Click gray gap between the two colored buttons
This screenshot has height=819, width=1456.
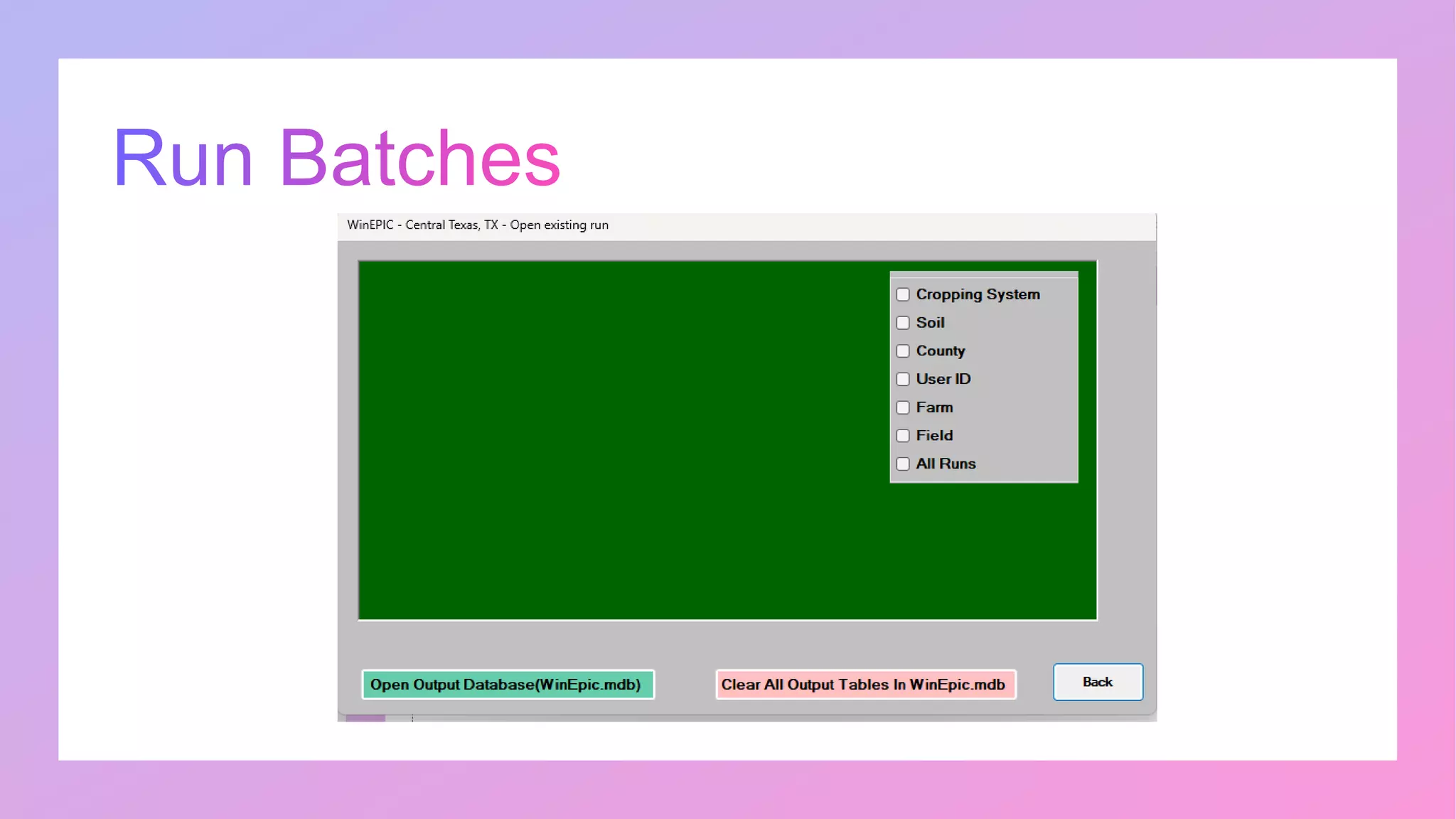pyautogui.click(x=685, y=685)
